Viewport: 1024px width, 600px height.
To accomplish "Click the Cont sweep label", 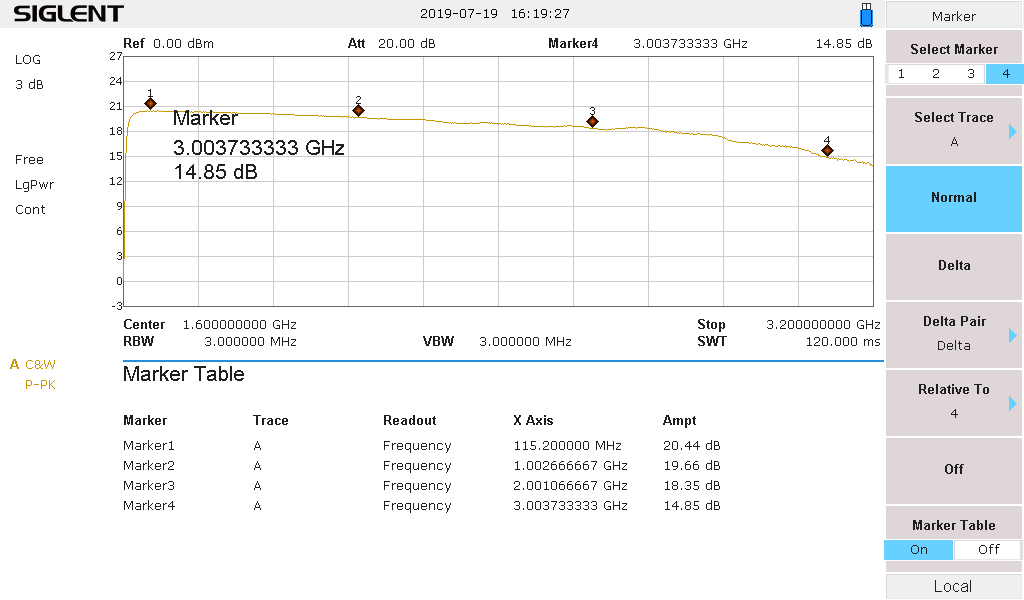I will point(30,210).
